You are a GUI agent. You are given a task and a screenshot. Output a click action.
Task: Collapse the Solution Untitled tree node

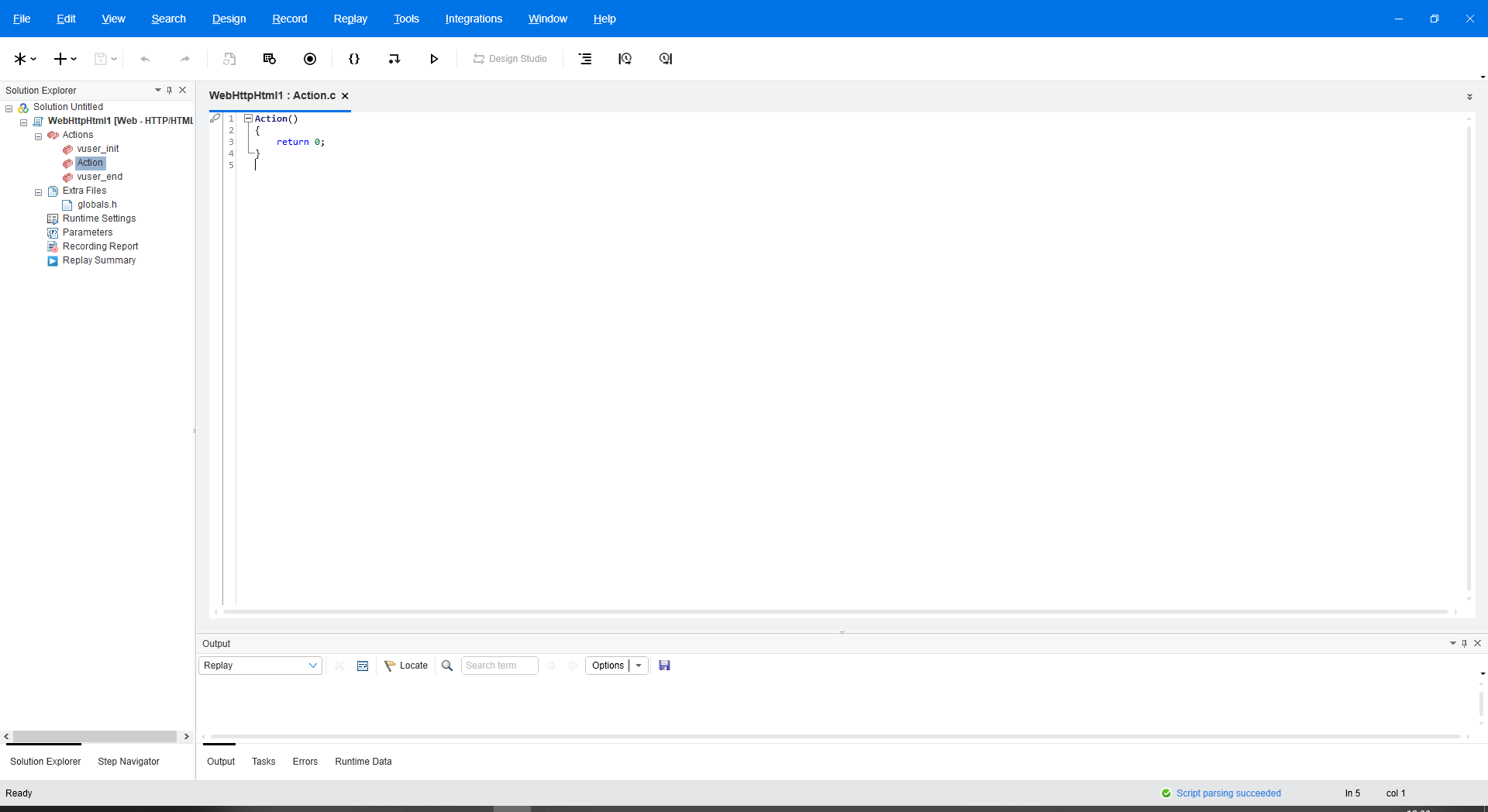[9, 108]
